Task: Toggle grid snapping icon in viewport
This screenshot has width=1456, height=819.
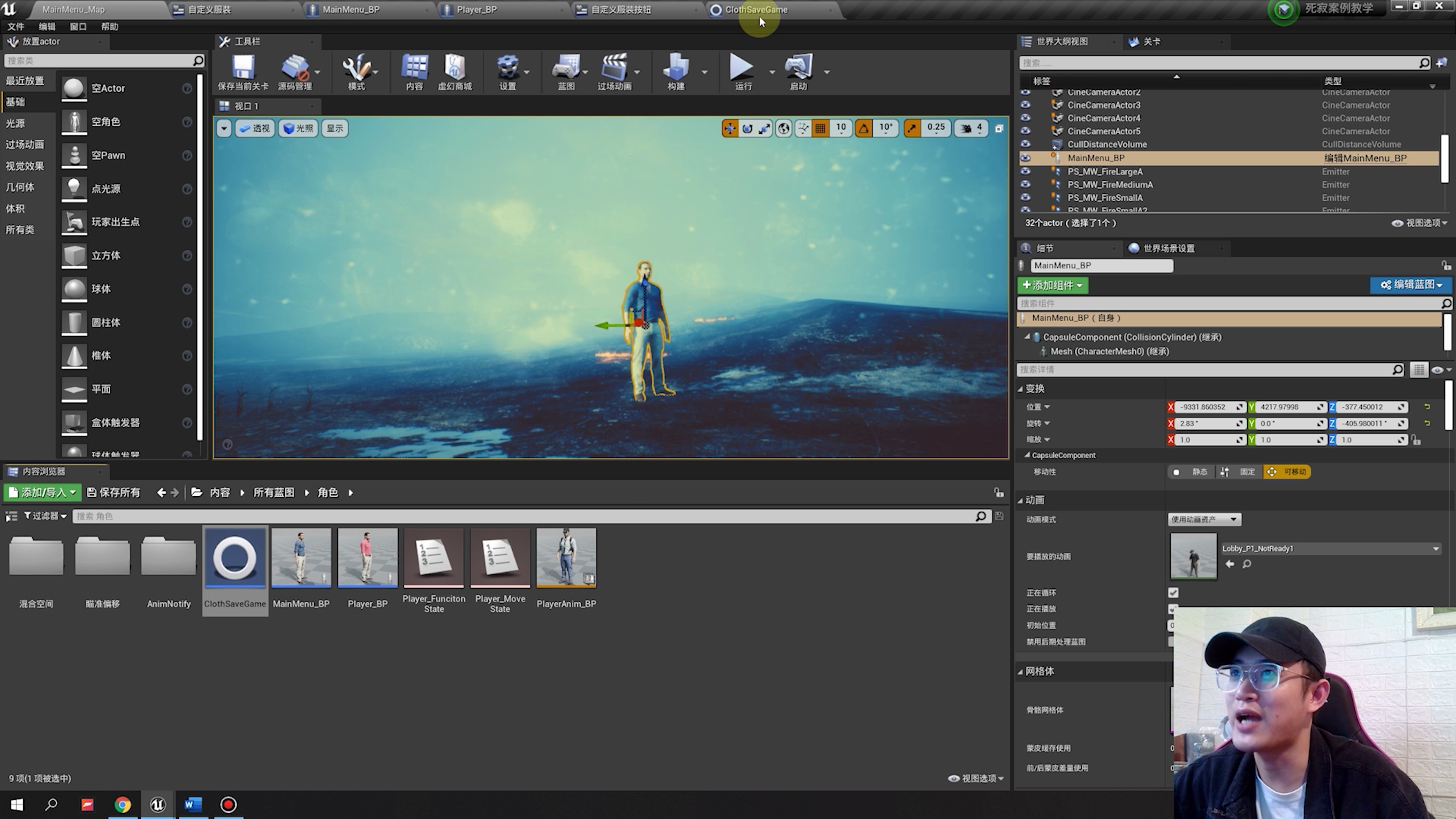Action: coord(820,128)
